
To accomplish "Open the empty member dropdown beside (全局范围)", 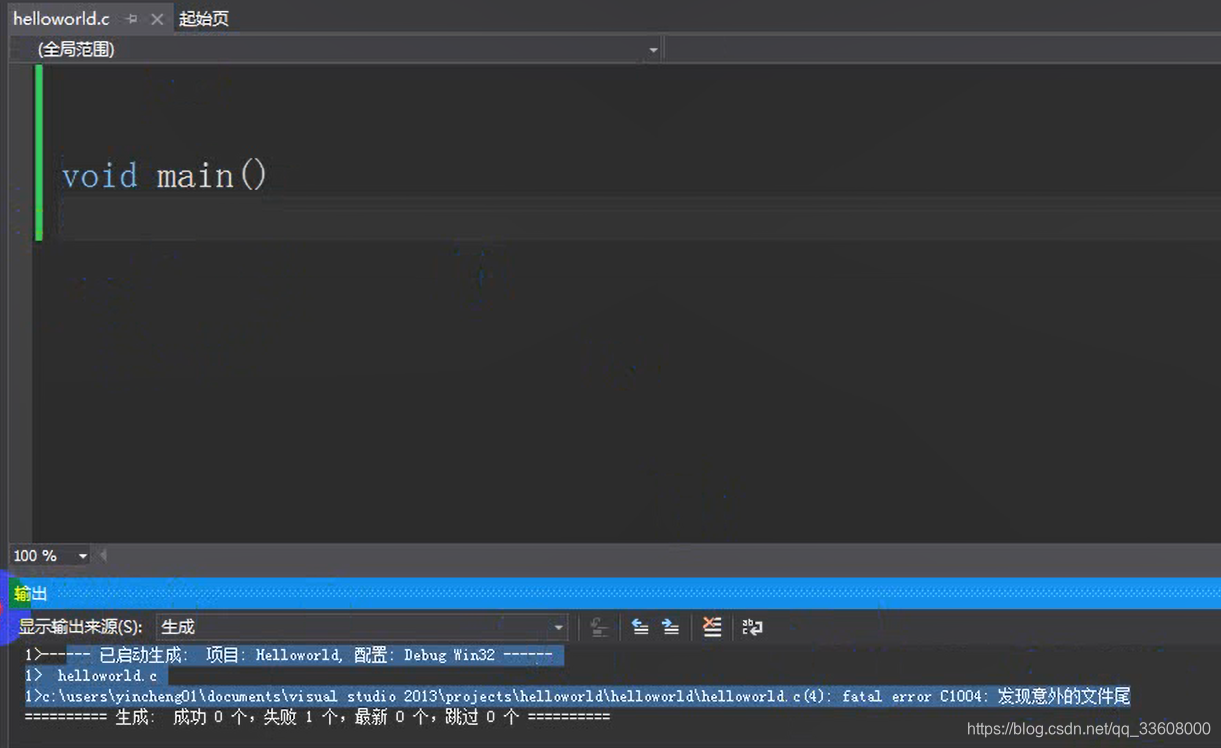I will 942,49.
